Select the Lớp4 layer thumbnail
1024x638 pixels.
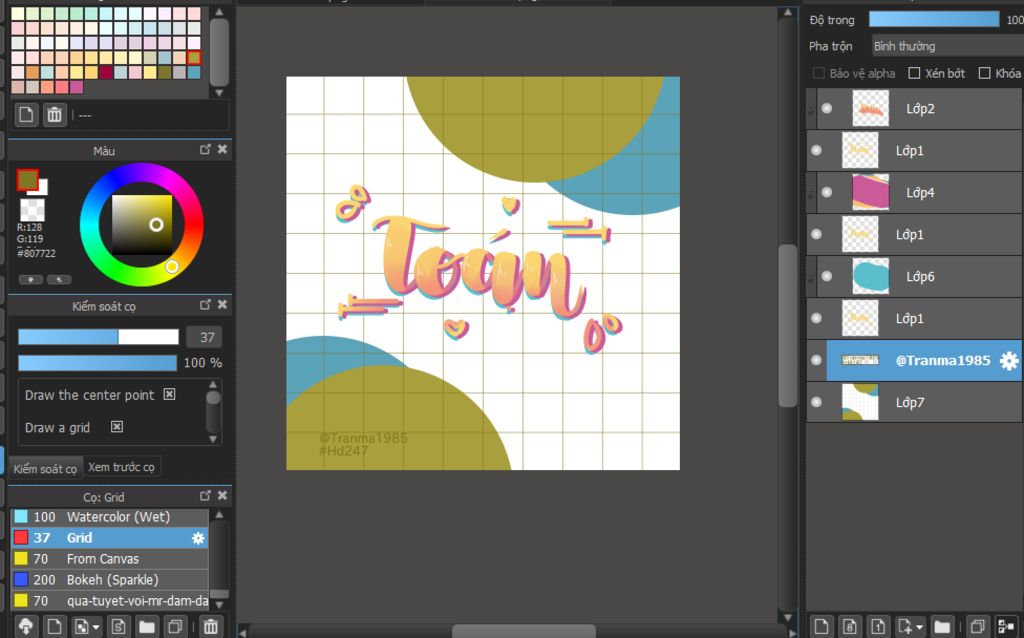coord(871,193)
